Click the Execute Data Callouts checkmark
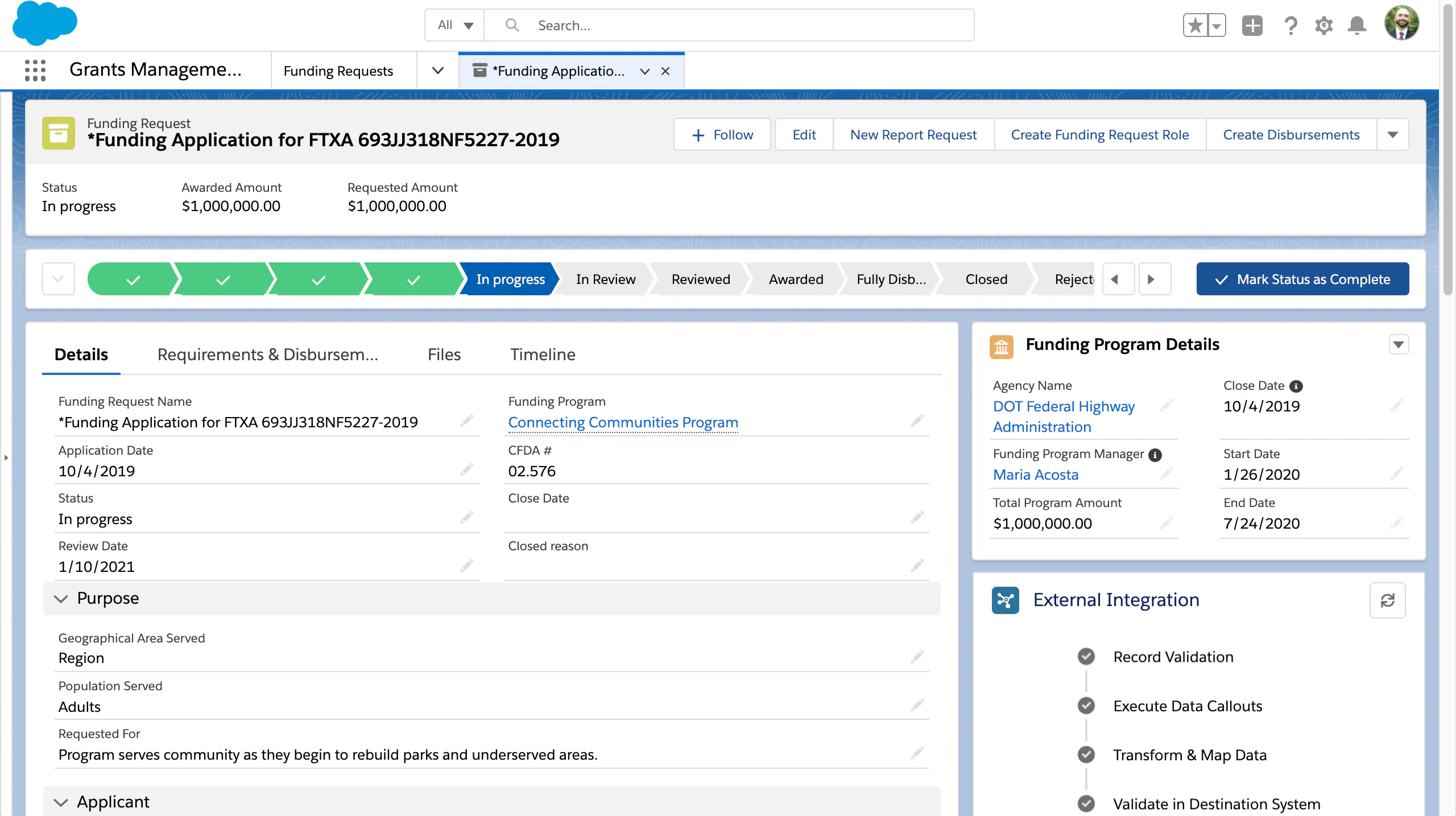 1086,706
